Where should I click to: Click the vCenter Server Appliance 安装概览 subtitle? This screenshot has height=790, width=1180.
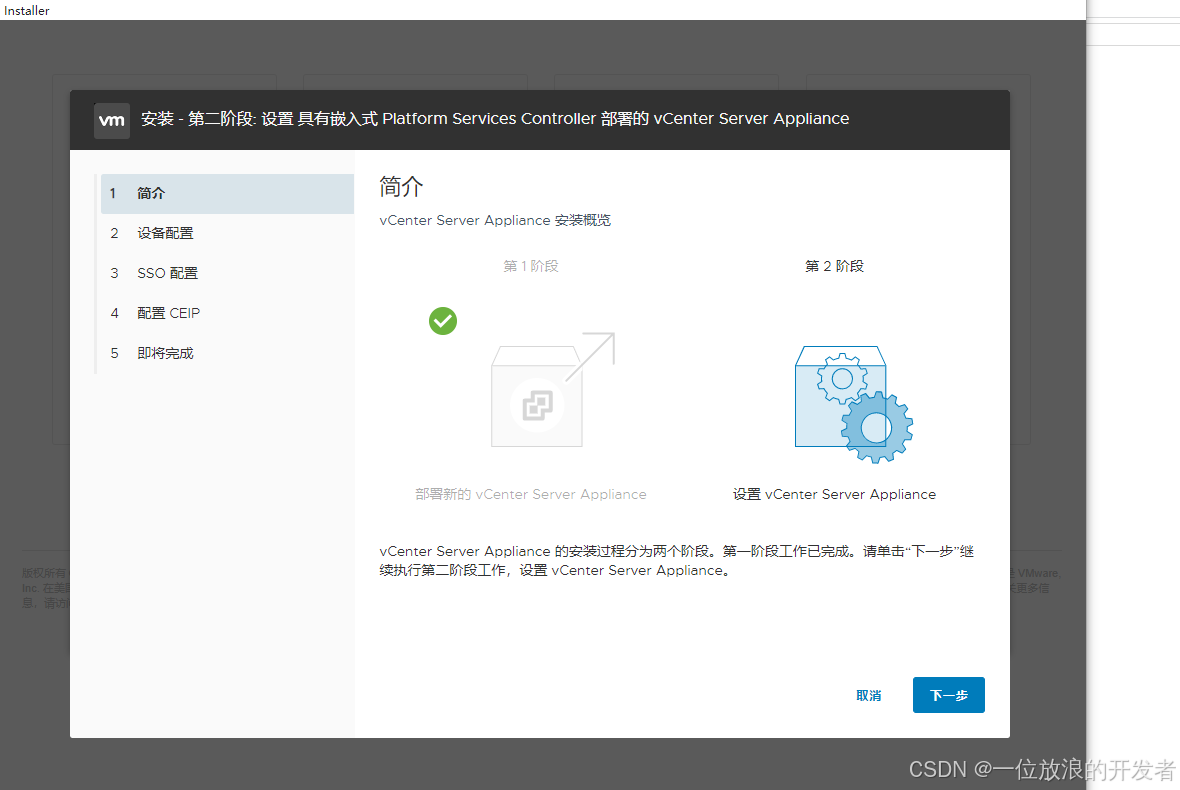click(x=494, y=220)
